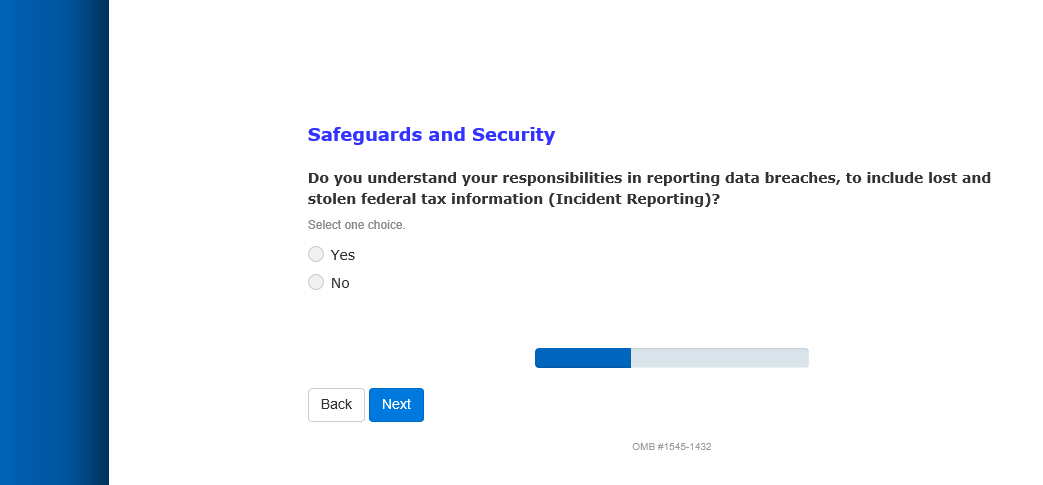
Task: Click the filled blue part of progress bar
Action: tap(582, 358)
